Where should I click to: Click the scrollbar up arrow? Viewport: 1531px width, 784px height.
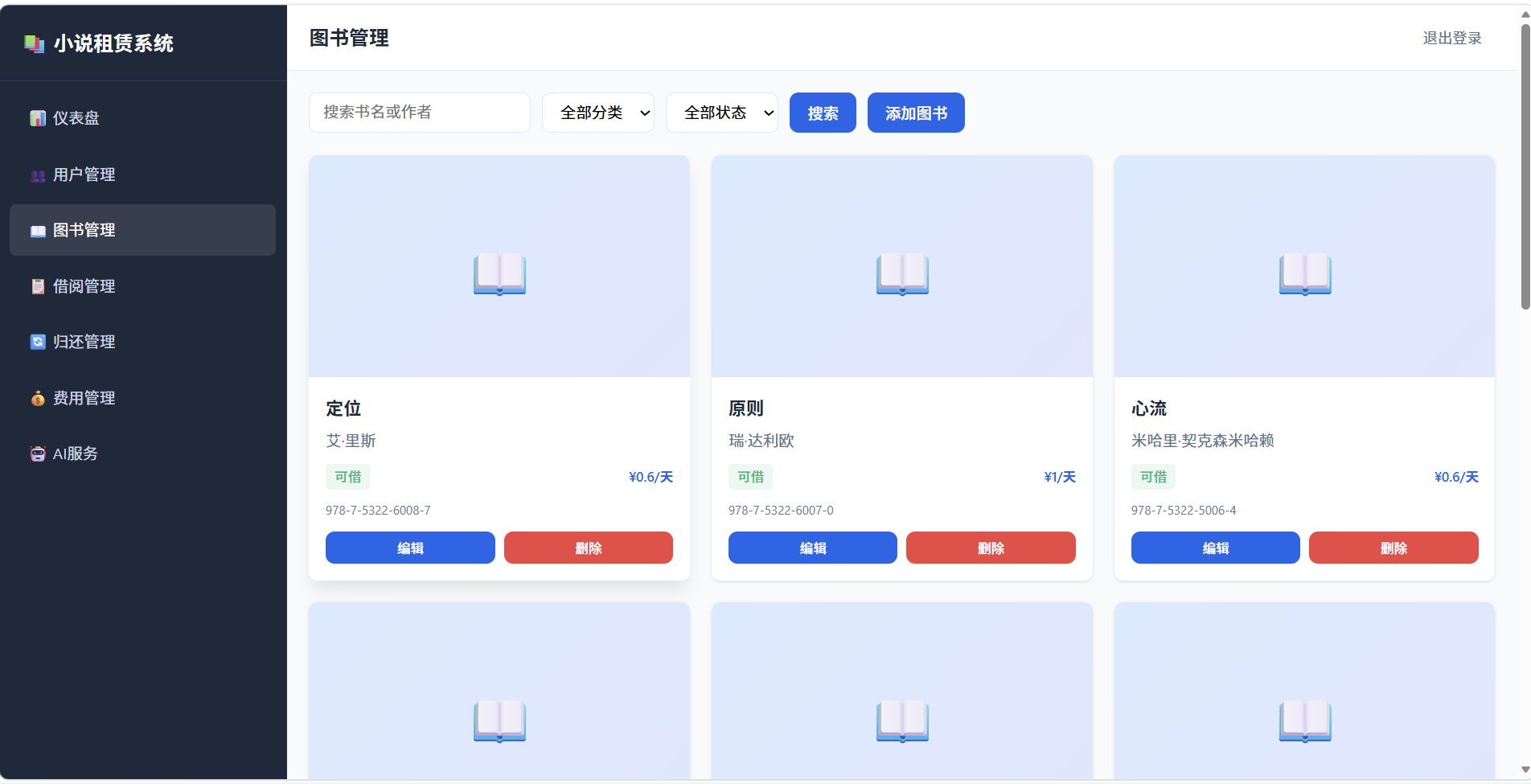click(x=1525, y=14)
